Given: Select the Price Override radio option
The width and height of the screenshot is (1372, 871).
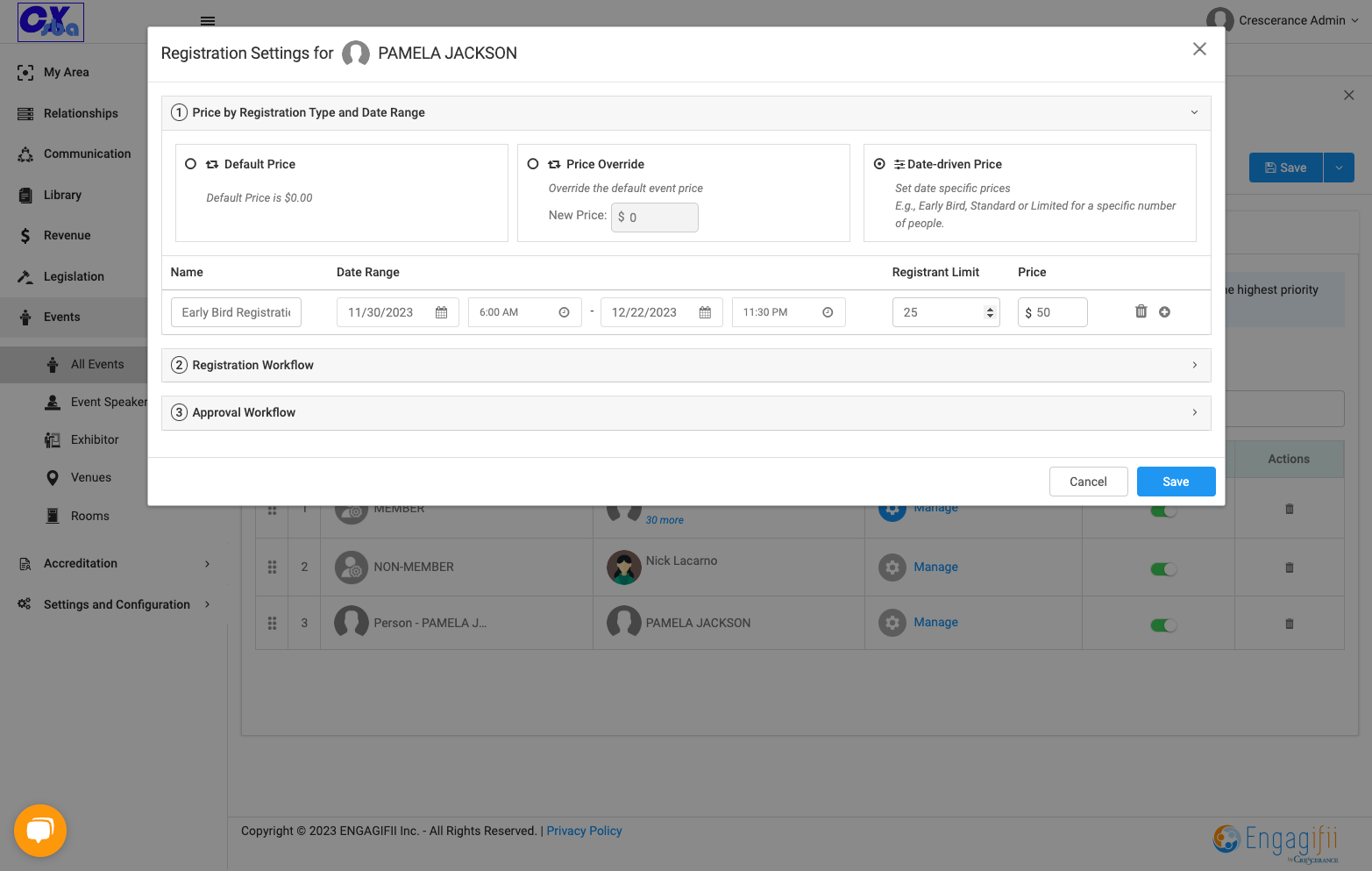Looking at the screenshot, I should coord(532,164).
